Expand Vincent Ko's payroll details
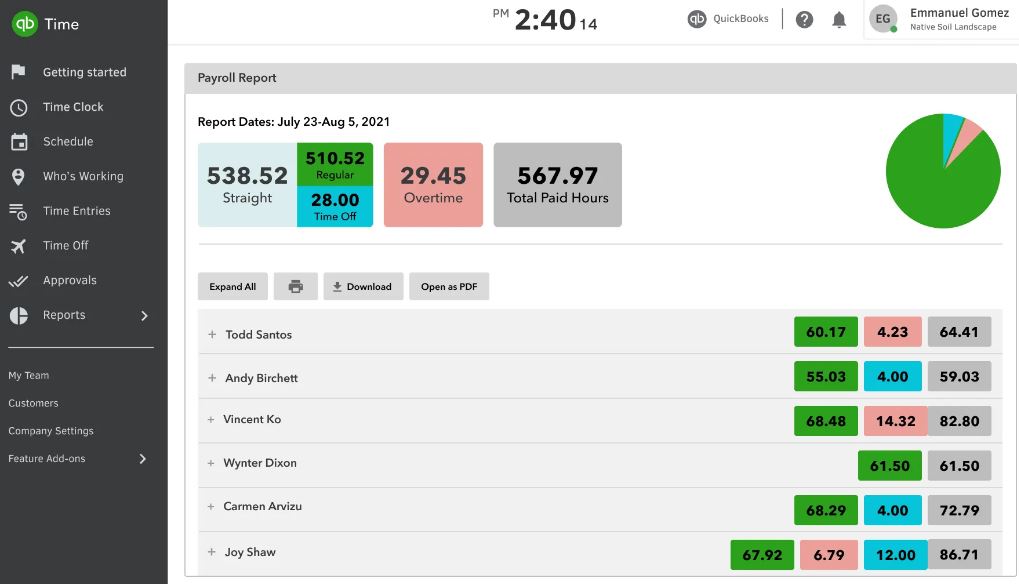Image resolution: width=1019 pixels, height=584 pixels. pyautogui.click(x=211, y=420)
